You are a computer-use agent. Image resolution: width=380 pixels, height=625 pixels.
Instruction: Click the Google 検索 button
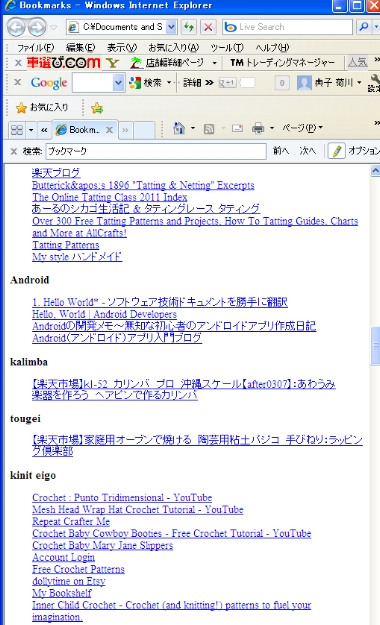point(146,83)
